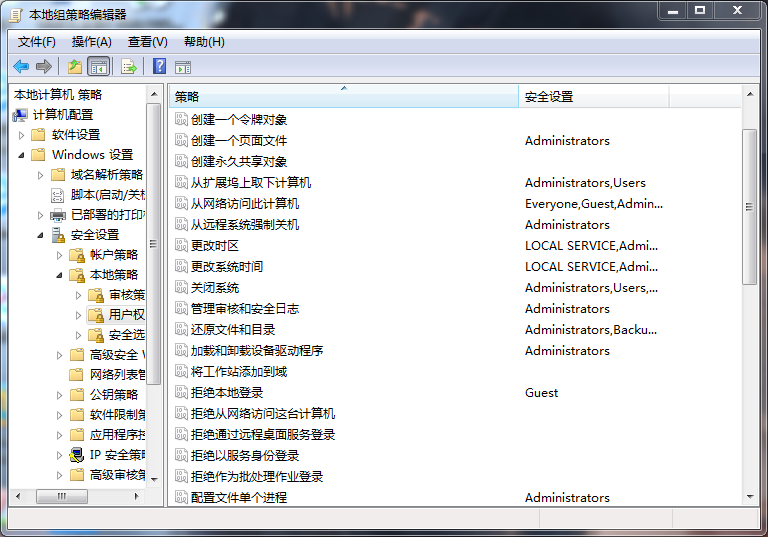Click the 脚本(启动/关机) script icon
The image size is (768, 537).
pos(58,195)
